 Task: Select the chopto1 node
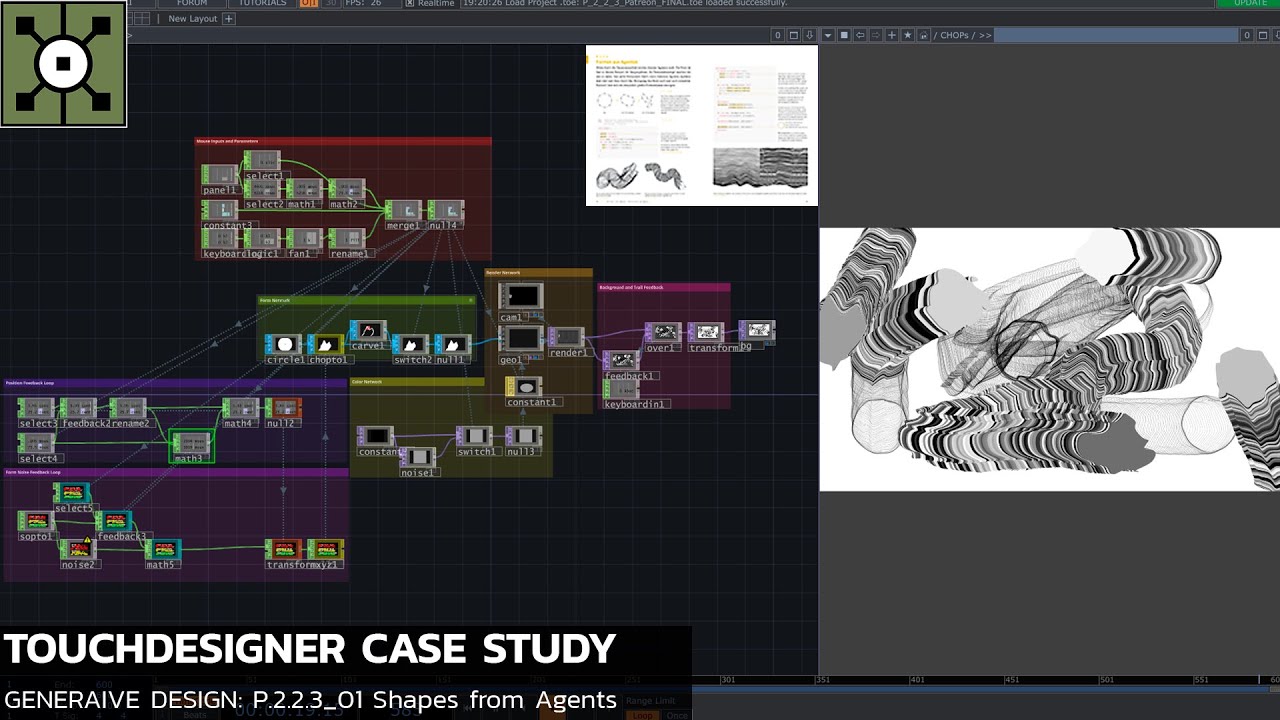point(325,345)
